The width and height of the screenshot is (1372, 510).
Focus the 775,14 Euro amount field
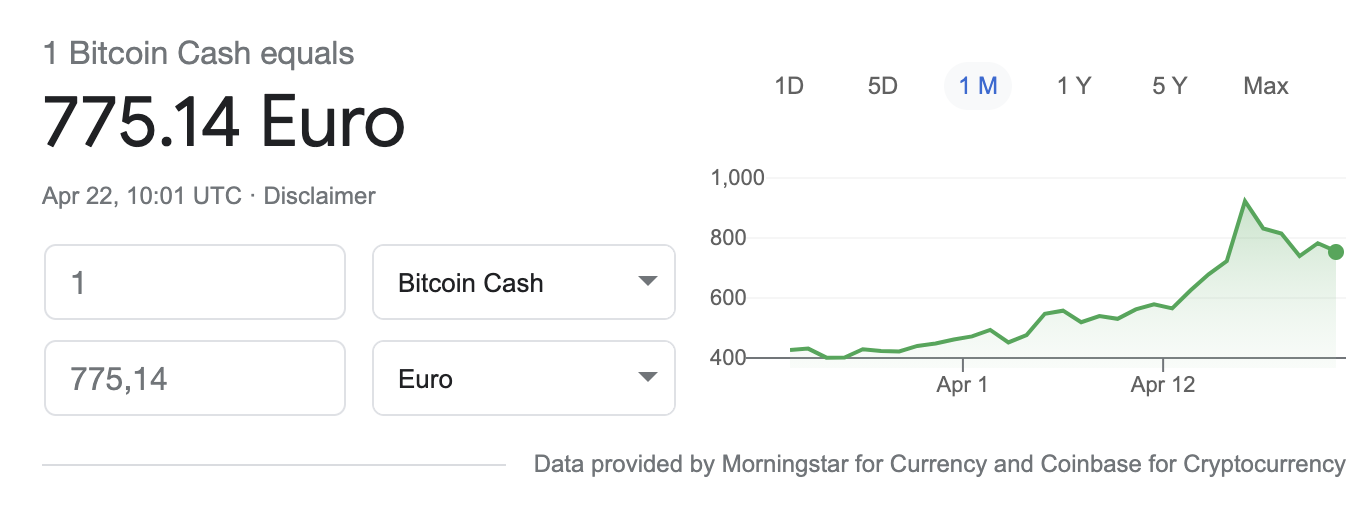[x=195, y=378]
